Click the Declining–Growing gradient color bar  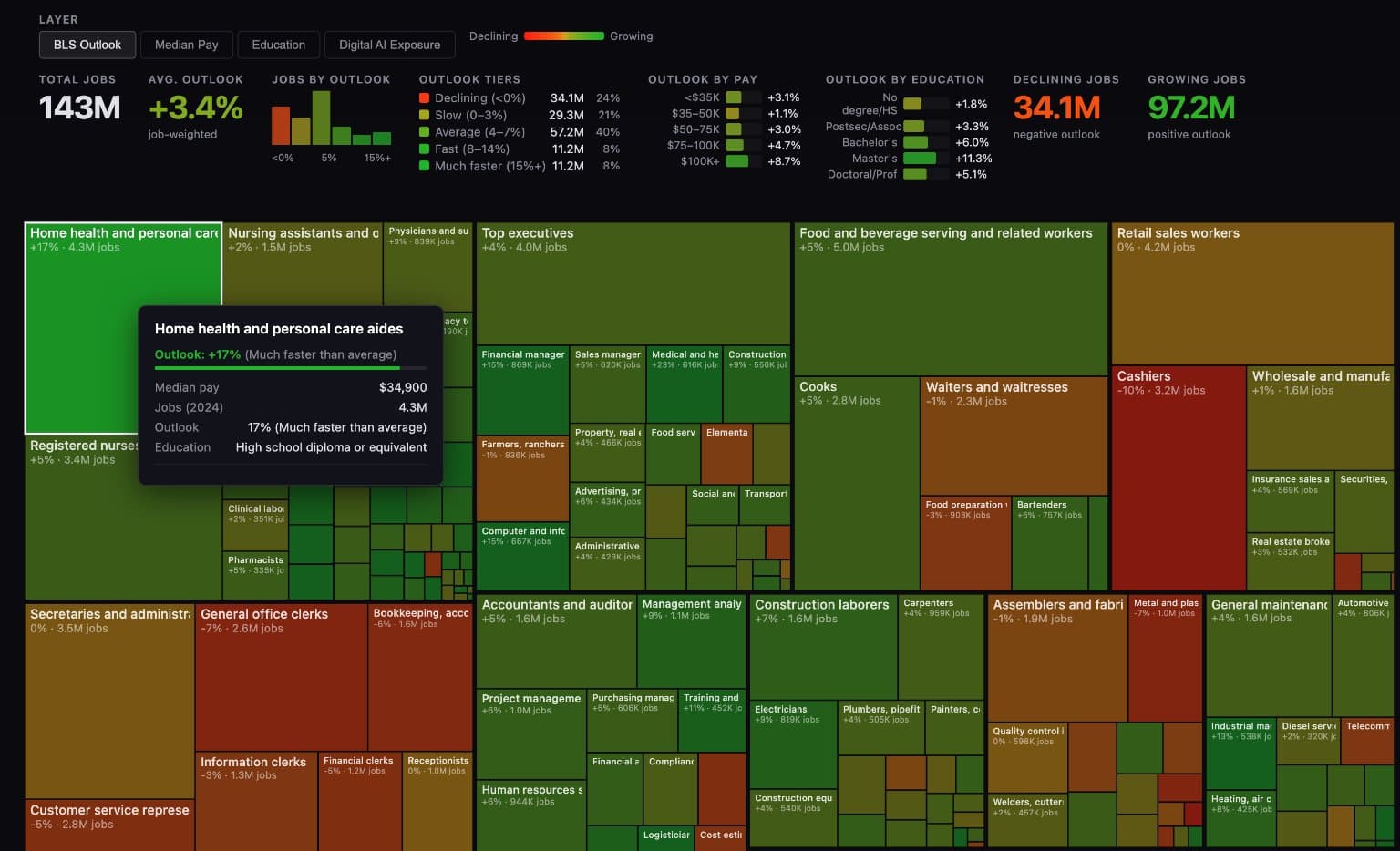pyautogui.click(x=561, y=36)
